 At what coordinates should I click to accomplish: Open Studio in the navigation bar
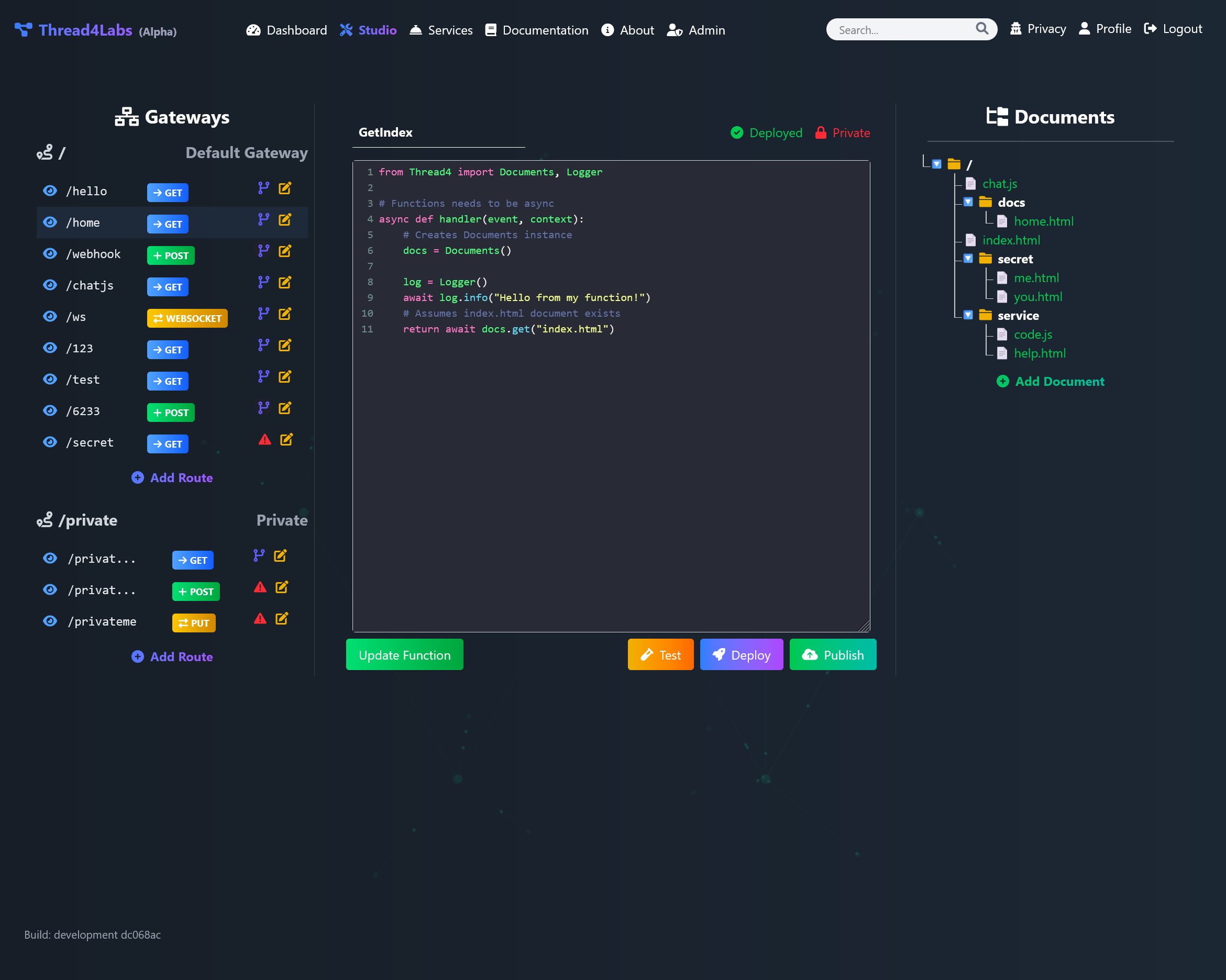(x=368, y=29)
